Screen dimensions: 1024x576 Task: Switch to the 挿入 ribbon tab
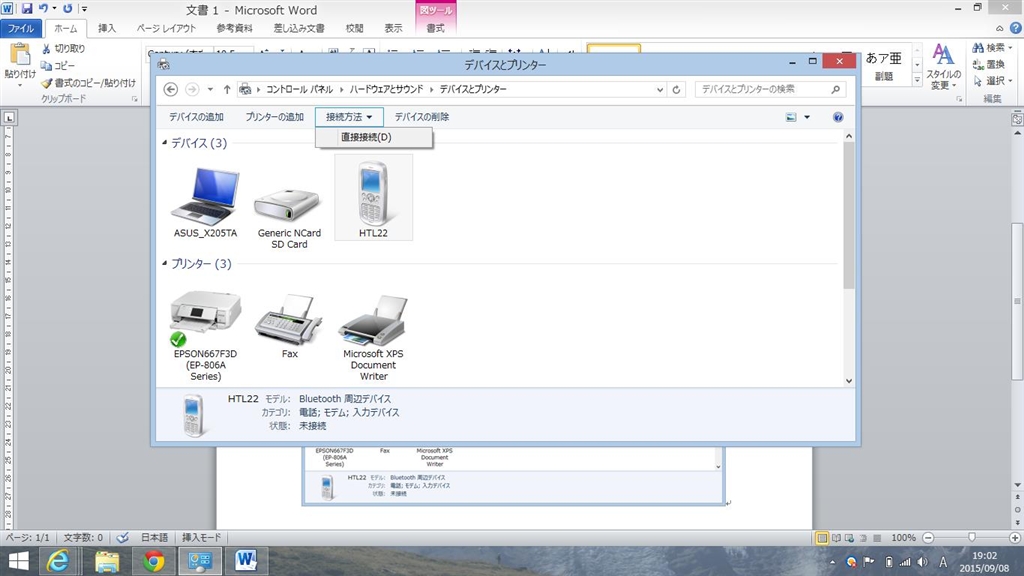tap(106, 28)
